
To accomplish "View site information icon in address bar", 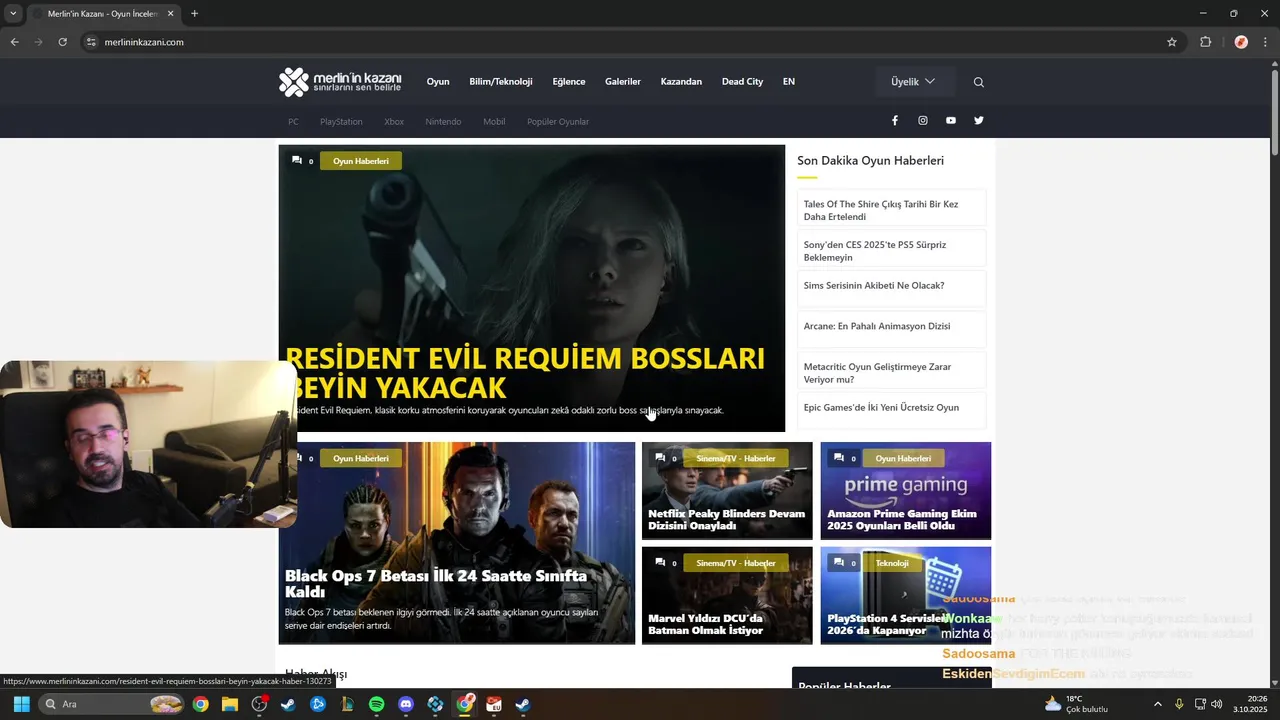I will tap(91, 42).
